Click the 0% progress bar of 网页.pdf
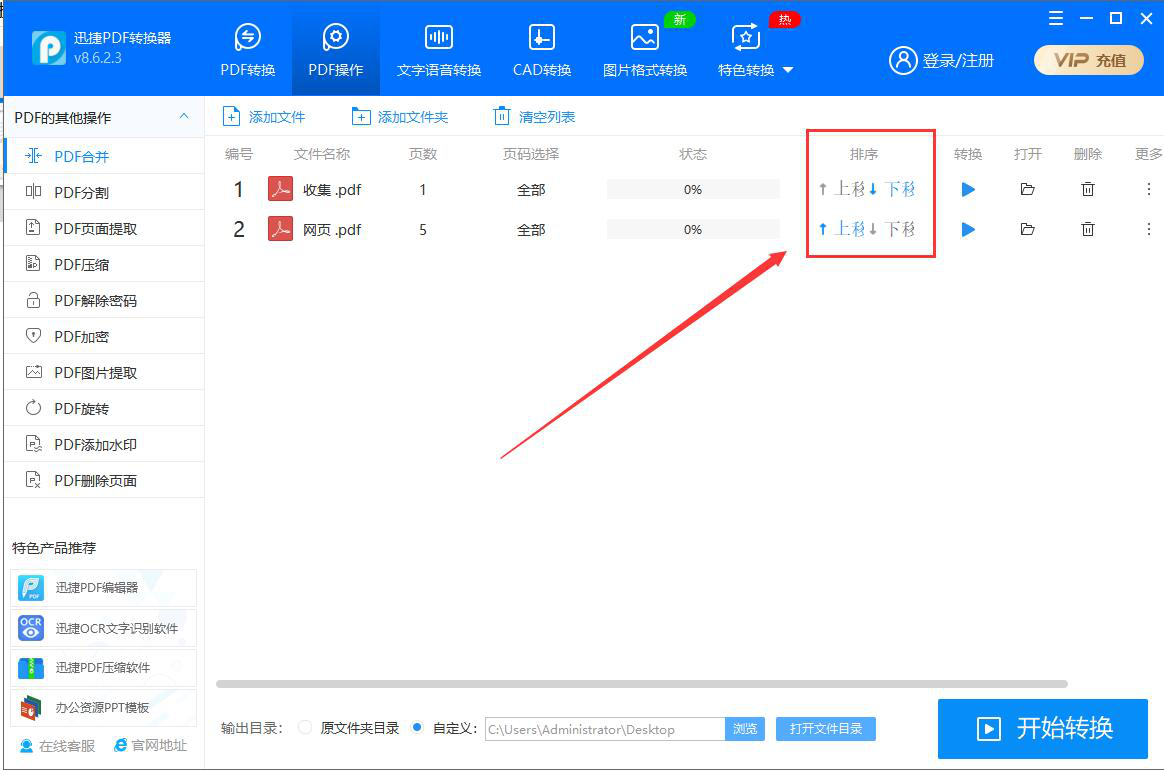 693,229
